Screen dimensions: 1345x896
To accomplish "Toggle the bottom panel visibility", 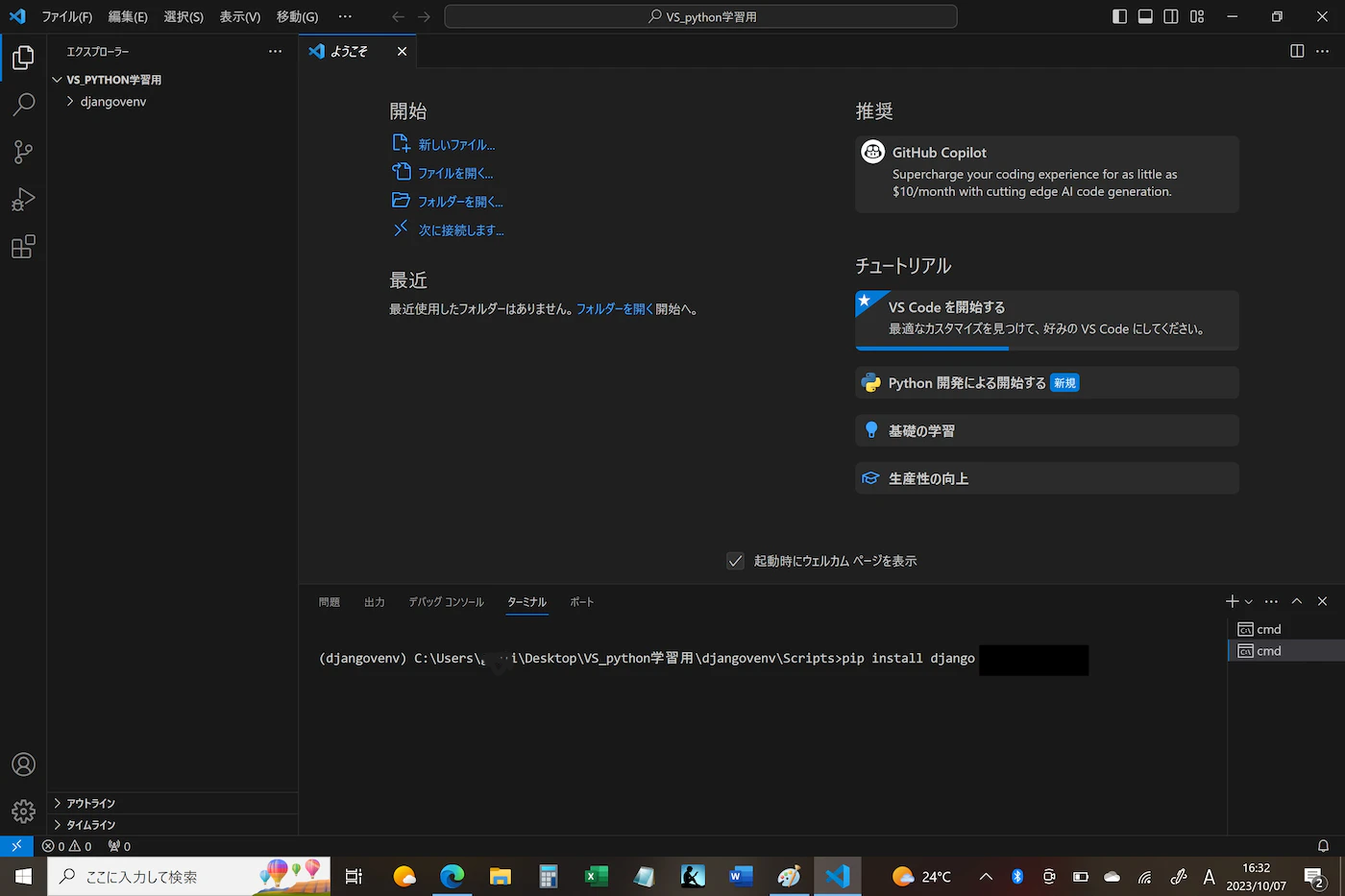I will 1145,16.
